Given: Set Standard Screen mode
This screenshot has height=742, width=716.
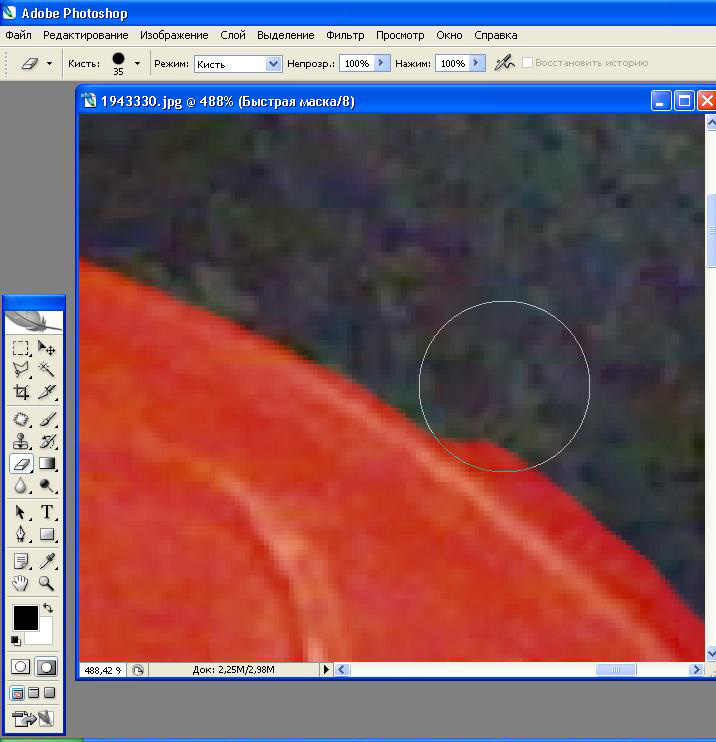Looking at the screenshot, I should (18, 693).
